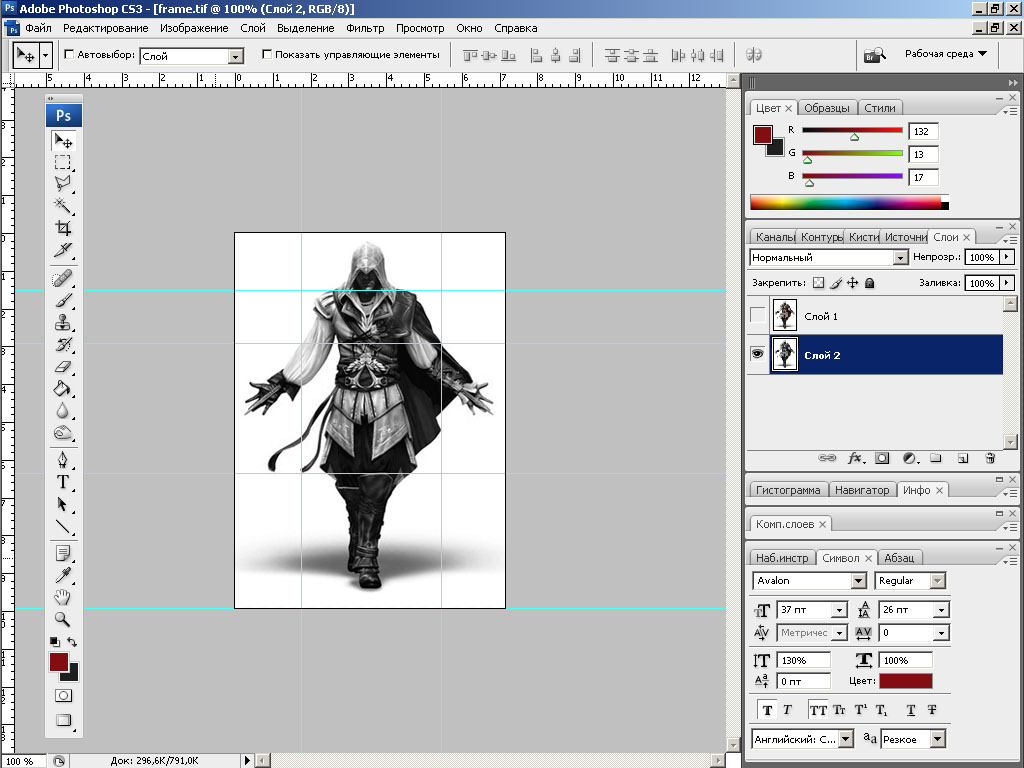Click the text Цвет swatch in Символ panel

(905, 681)
